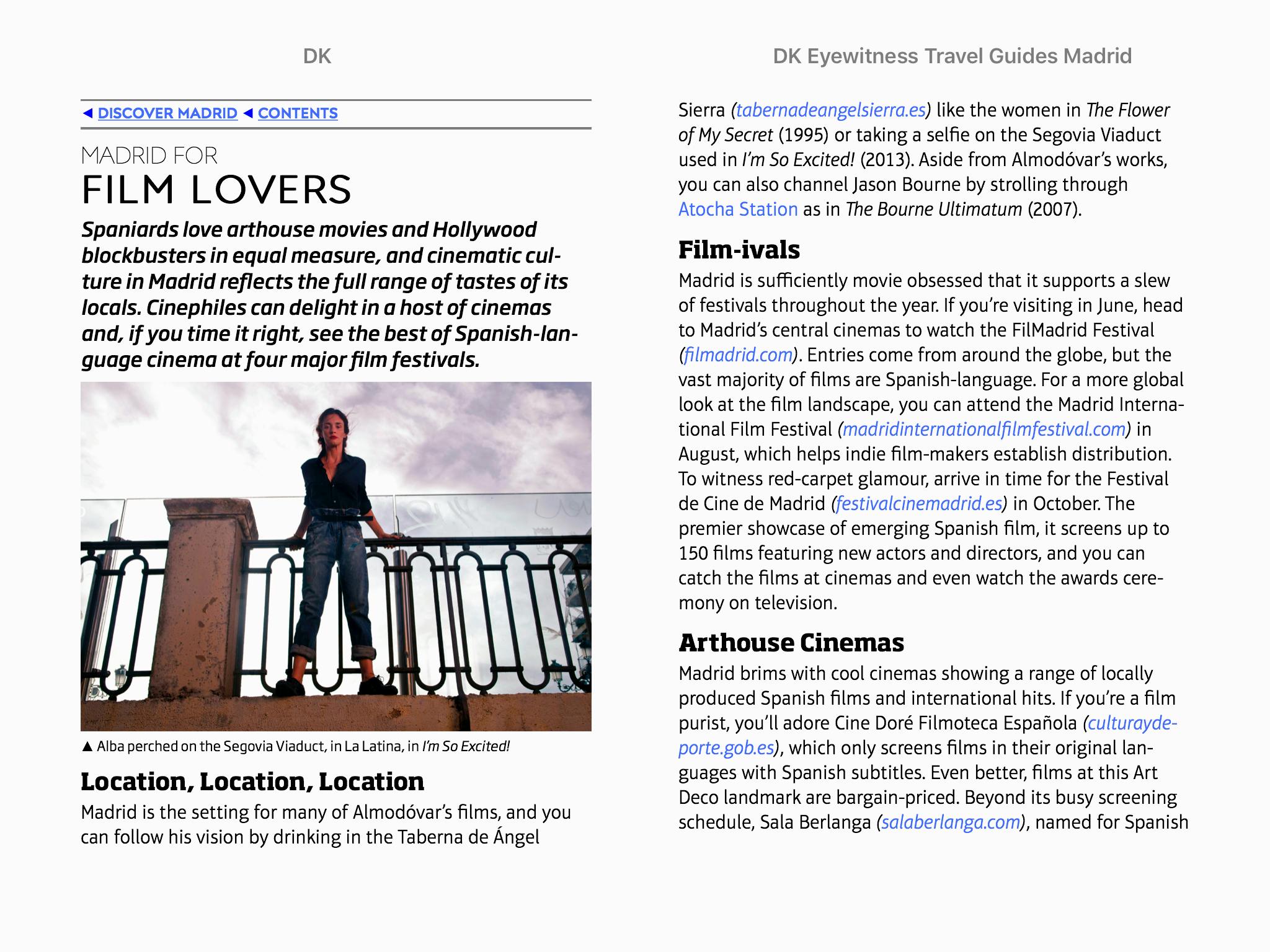
Task: Click the I'm So Excited! photo caption
Action: (x=303, y=747)
